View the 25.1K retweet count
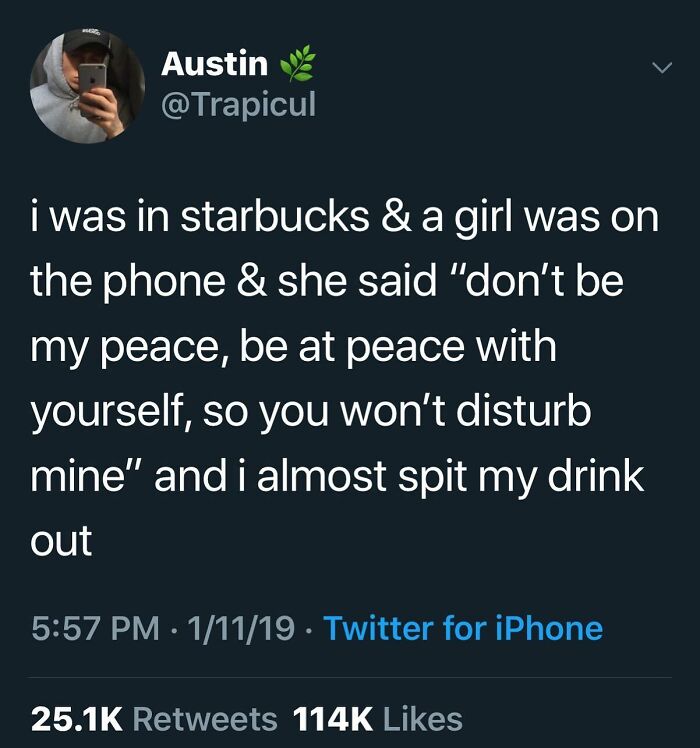The image size is (700, 748). (x=77, y=719)
